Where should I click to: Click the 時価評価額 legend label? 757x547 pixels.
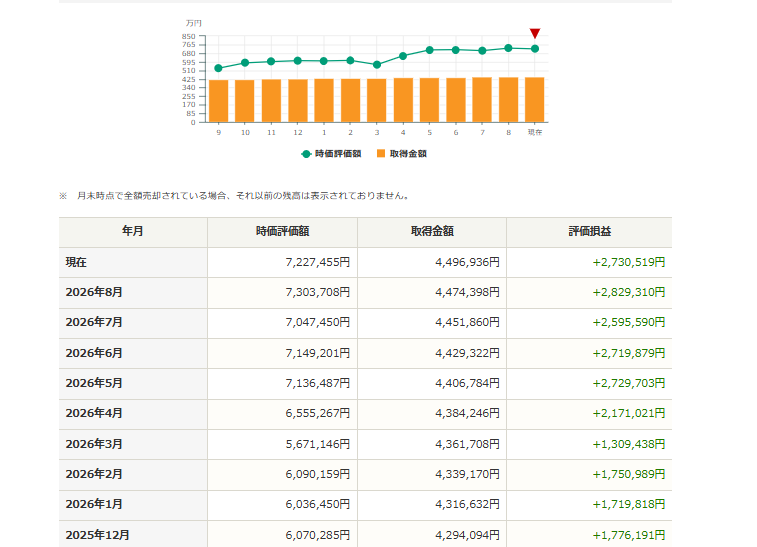click(x=338, y=154)
